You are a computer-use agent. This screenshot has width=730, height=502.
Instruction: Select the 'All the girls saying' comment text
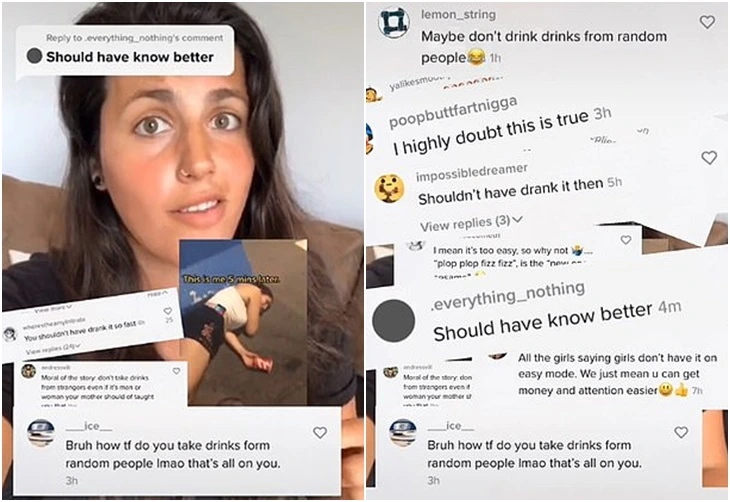(x=616, y=374)
